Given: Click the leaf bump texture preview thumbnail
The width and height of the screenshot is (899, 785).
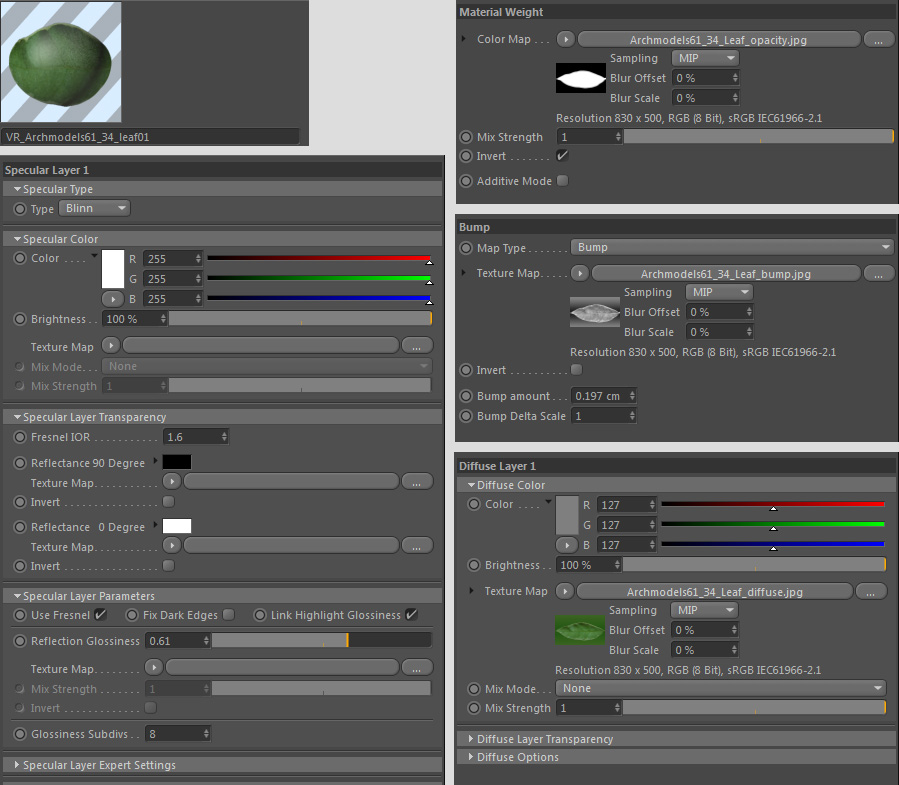Looking at the screenshot, I should click(595, 312).
